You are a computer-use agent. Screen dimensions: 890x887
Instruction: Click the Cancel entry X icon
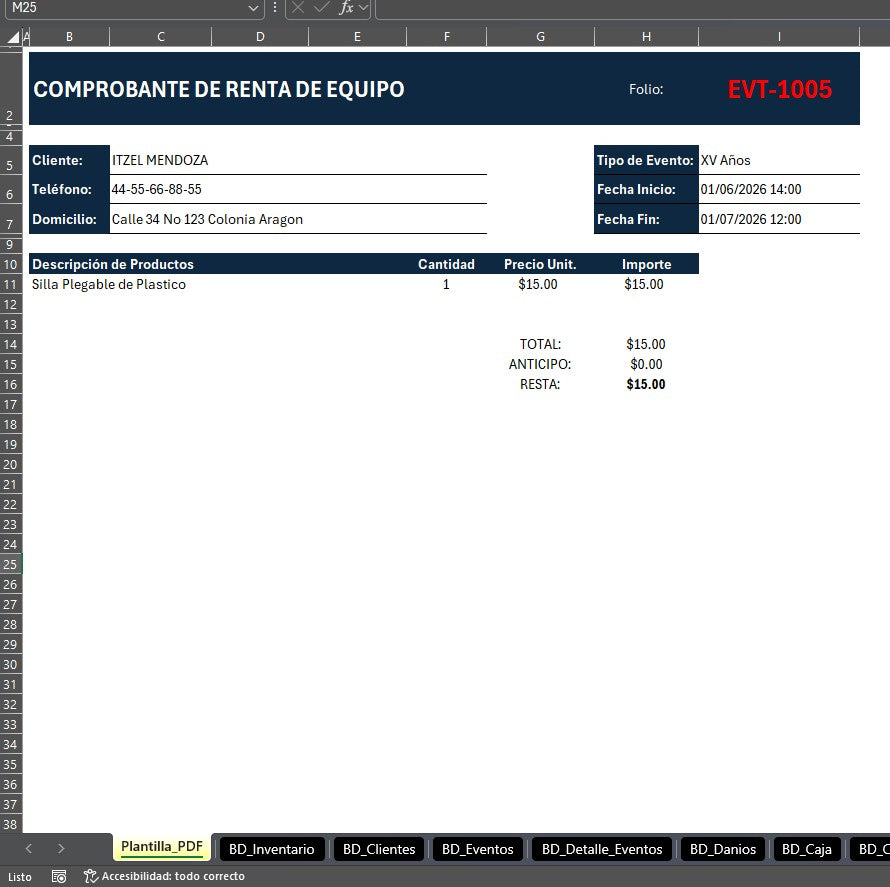coord(298,8)
